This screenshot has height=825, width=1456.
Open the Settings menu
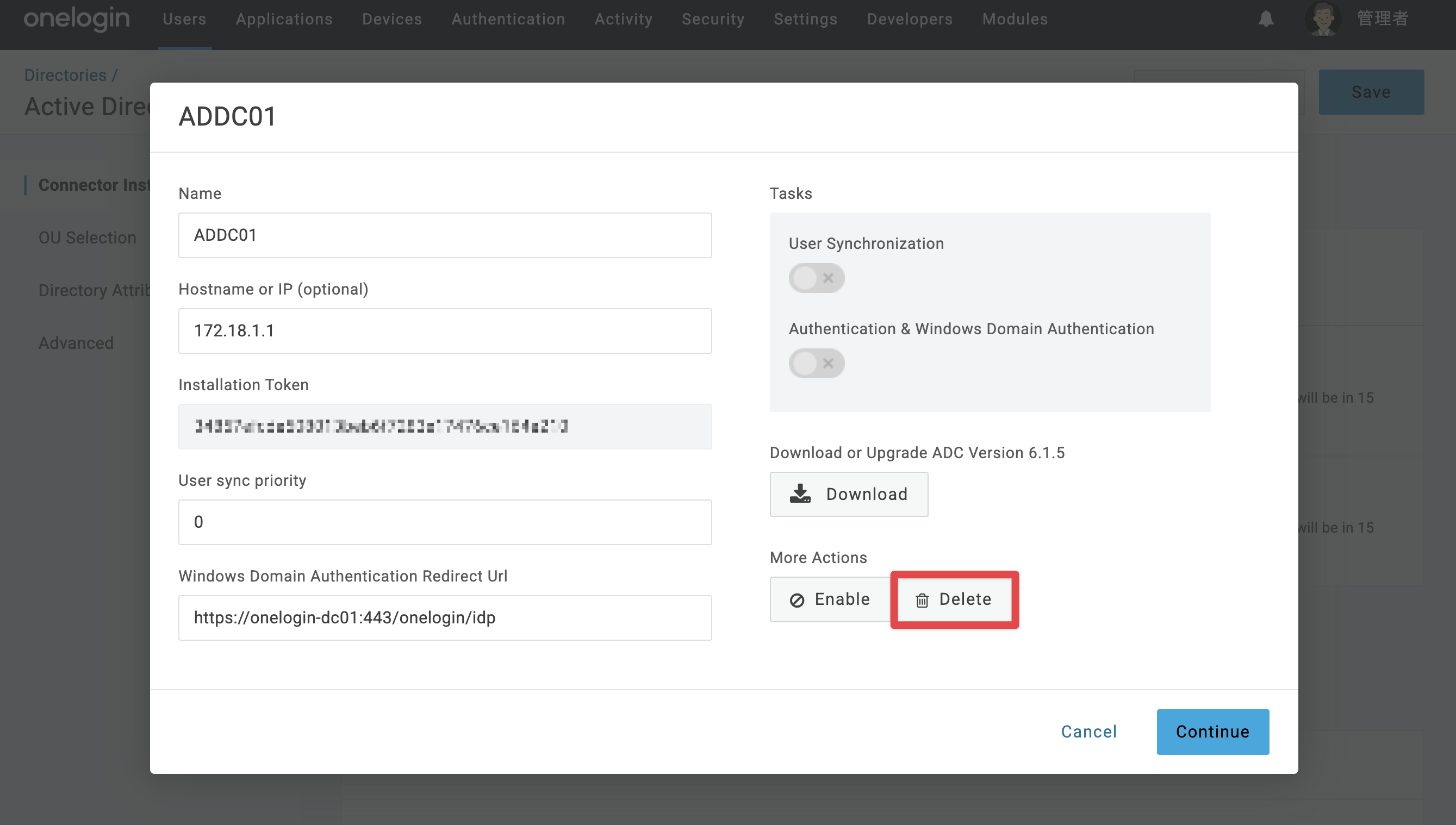coord(805,19)
